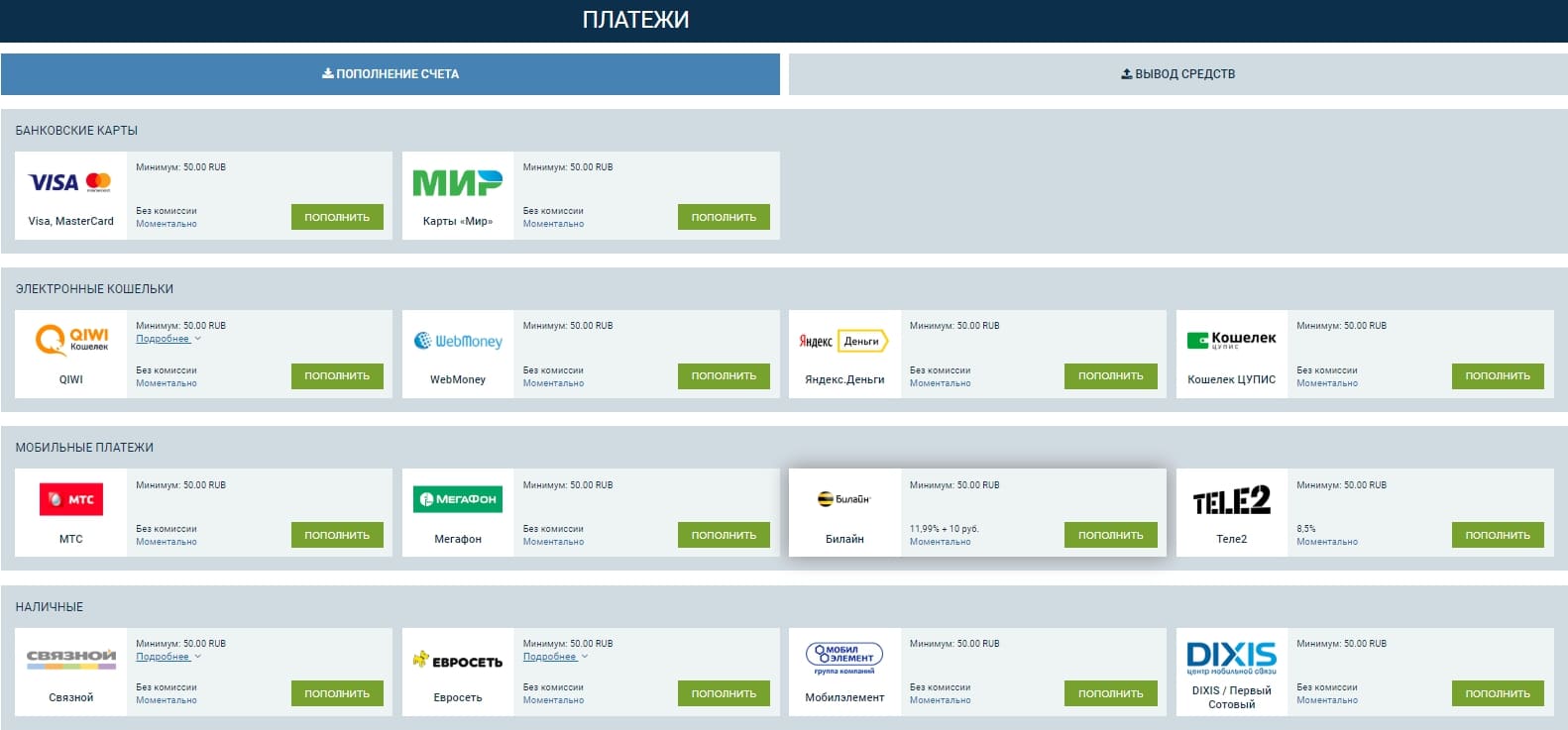Click Пополнить for Карты «Мир»
The width and height of the screenshot is (1568, 730).
pyautogui.click(x=724, y=217)
